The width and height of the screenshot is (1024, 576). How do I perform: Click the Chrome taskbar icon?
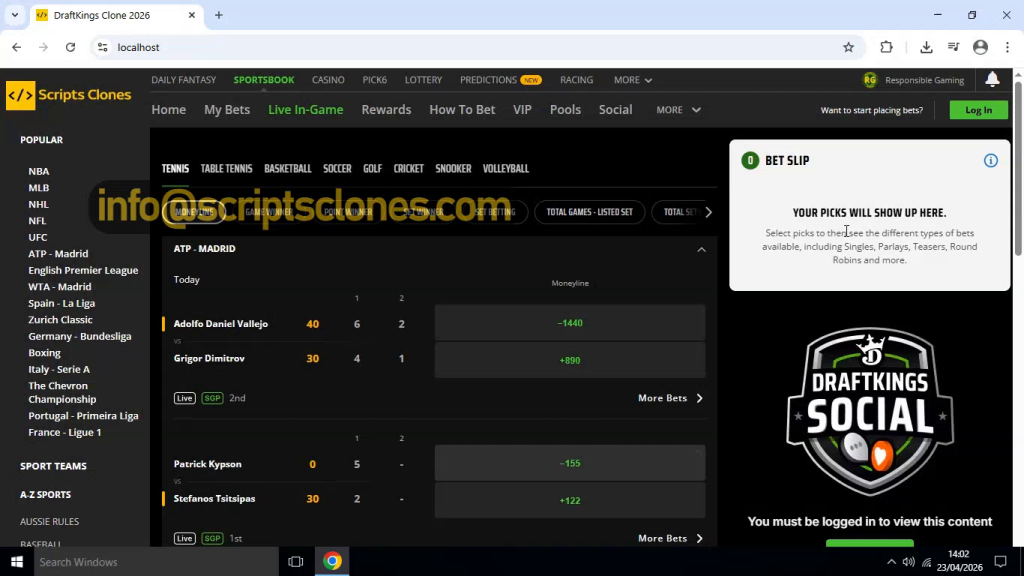coord(332,562)
